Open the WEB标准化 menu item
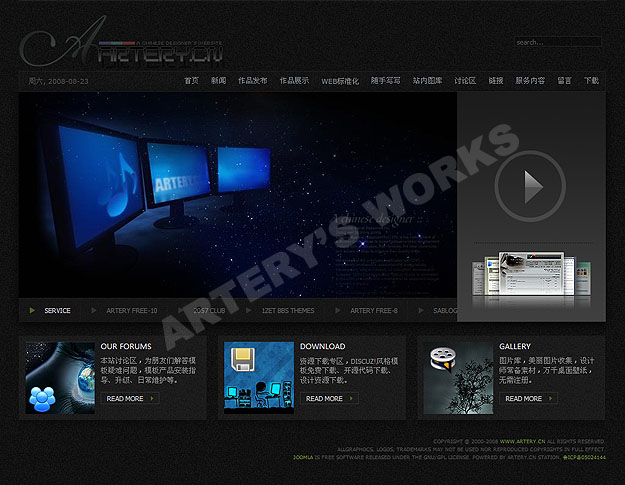The image size is (625, 485). (340, 80)
